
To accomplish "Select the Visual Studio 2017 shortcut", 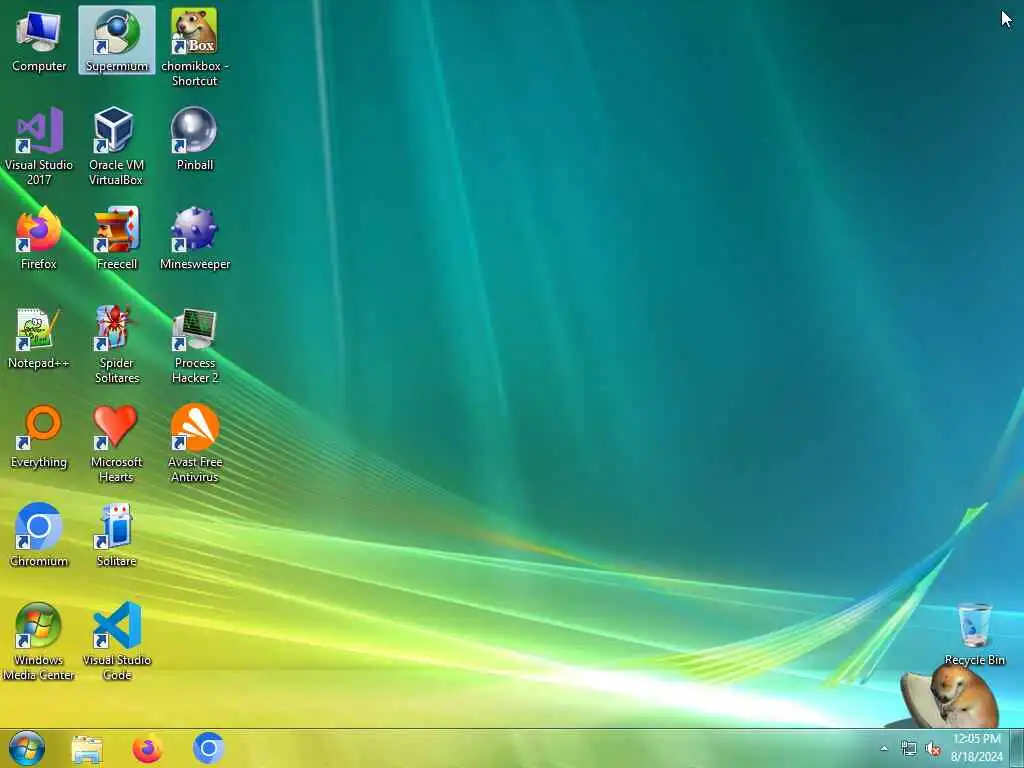I will pos(39,146).
